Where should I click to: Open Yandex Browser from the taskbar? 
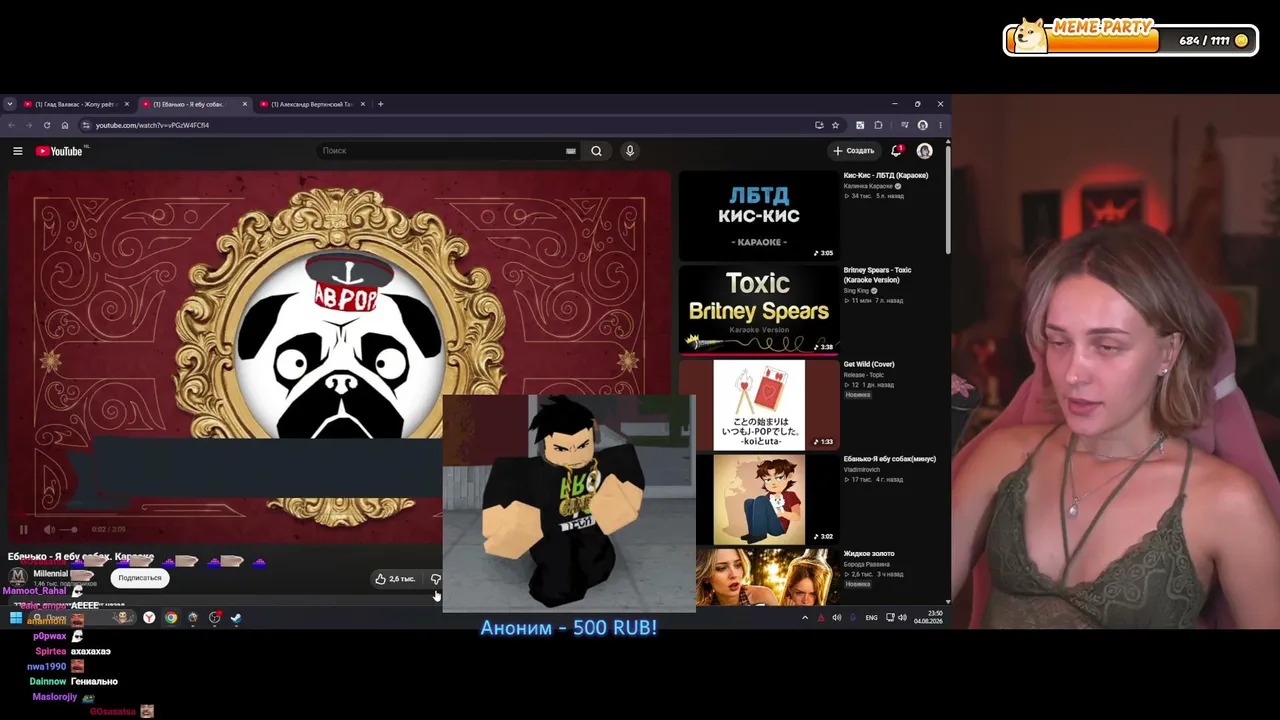(149, 618)
